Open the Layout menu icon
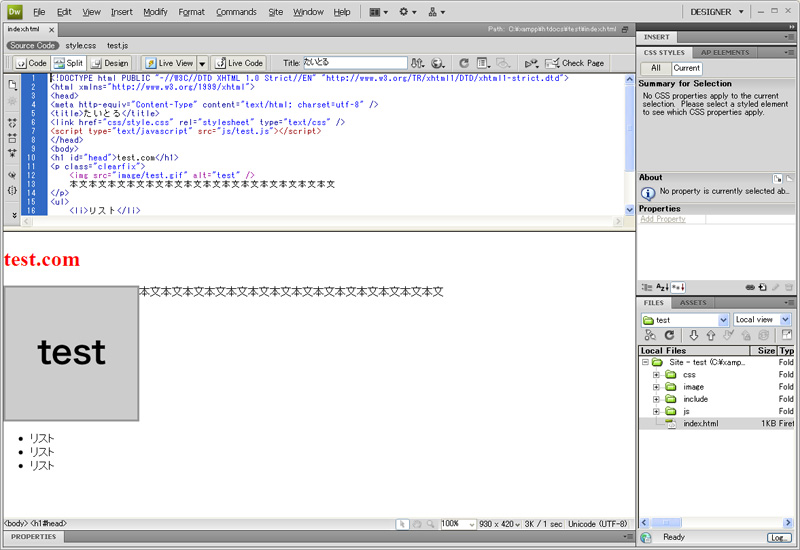 tap(378, 12)
